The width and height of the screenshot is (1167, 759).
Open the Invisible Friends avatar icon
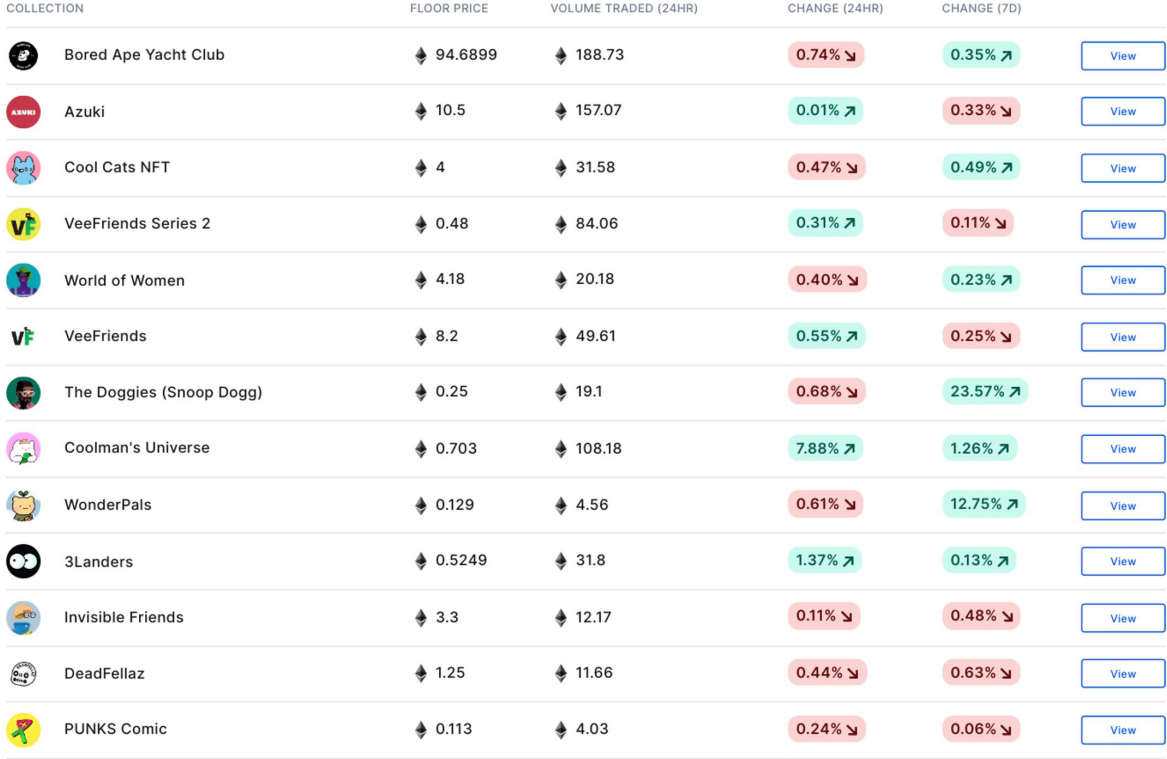click(23, 618)
